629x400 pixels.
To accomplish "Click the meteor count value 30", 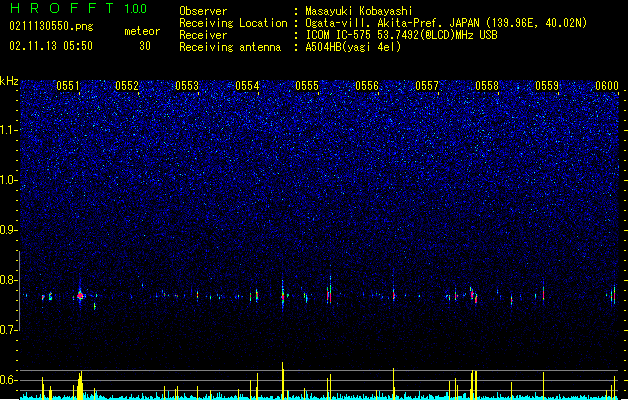I will tap(145, 46).
